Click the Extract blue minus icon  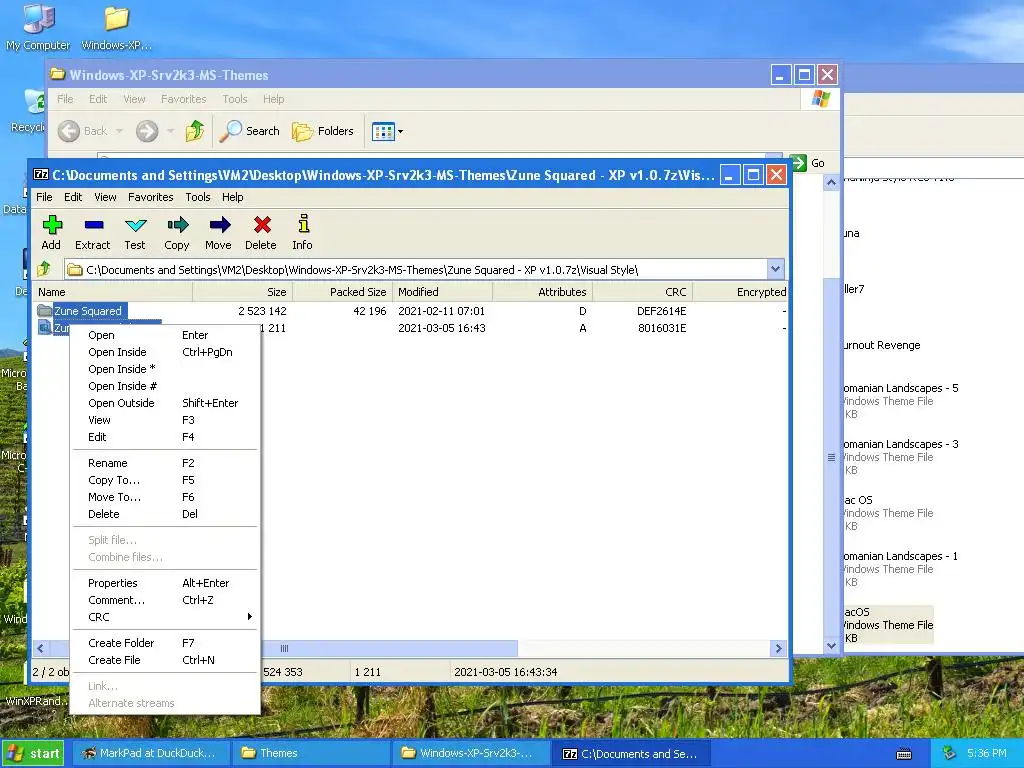(93, 225)
